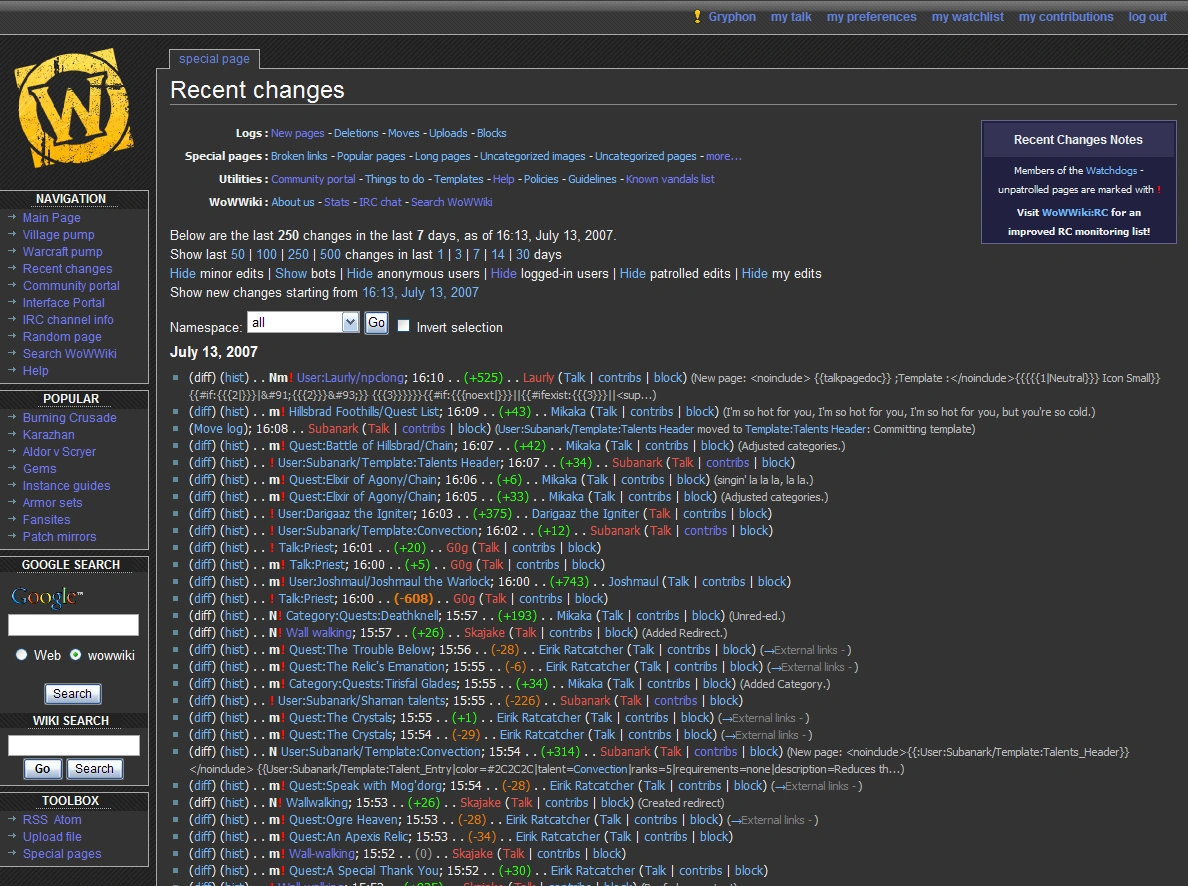The image size is (1188, 886).
Task: Open the Blocks log link
Action: point(492,133)
